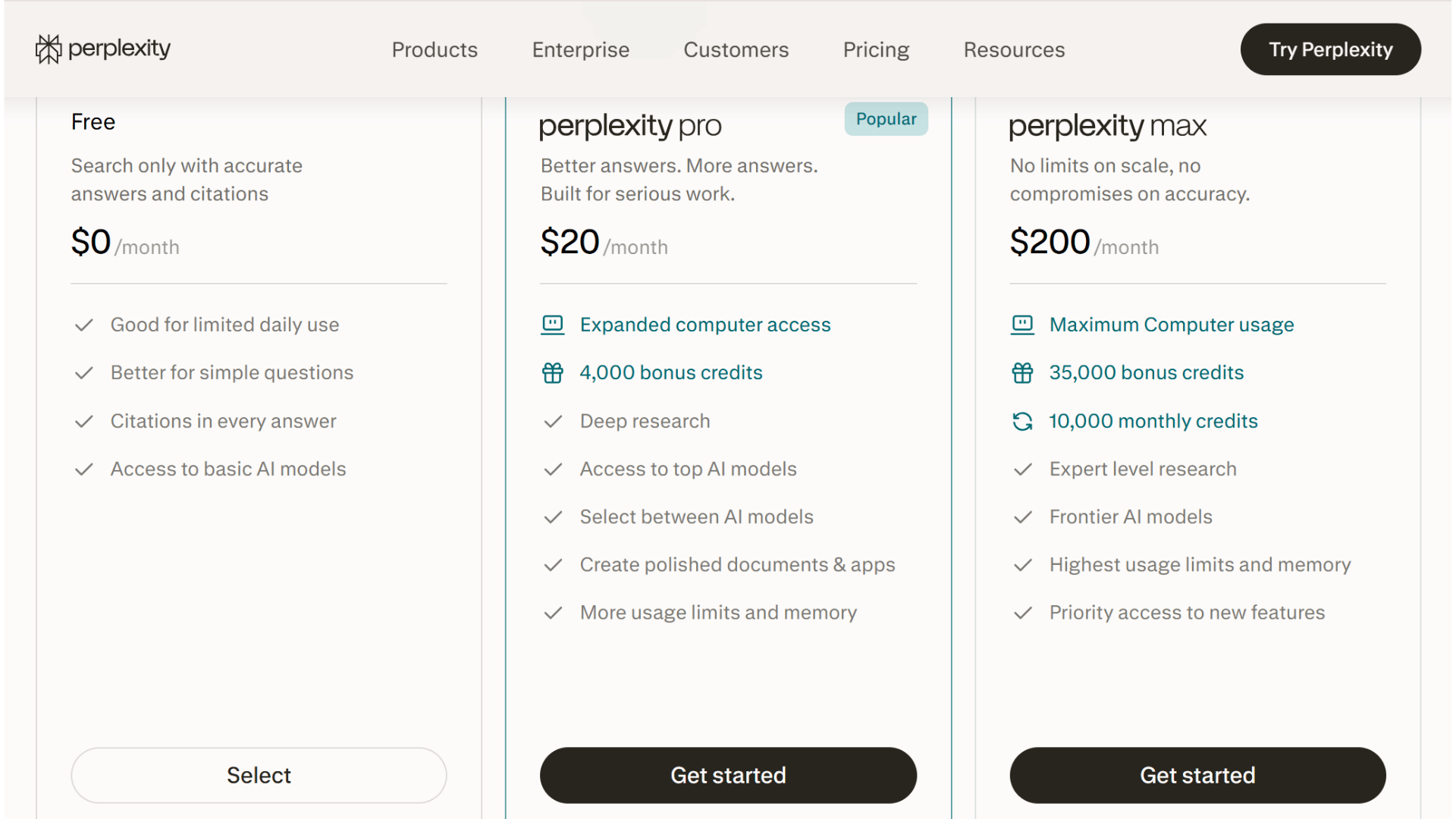Click Frontier AI models feature text

pos(1131,517)
